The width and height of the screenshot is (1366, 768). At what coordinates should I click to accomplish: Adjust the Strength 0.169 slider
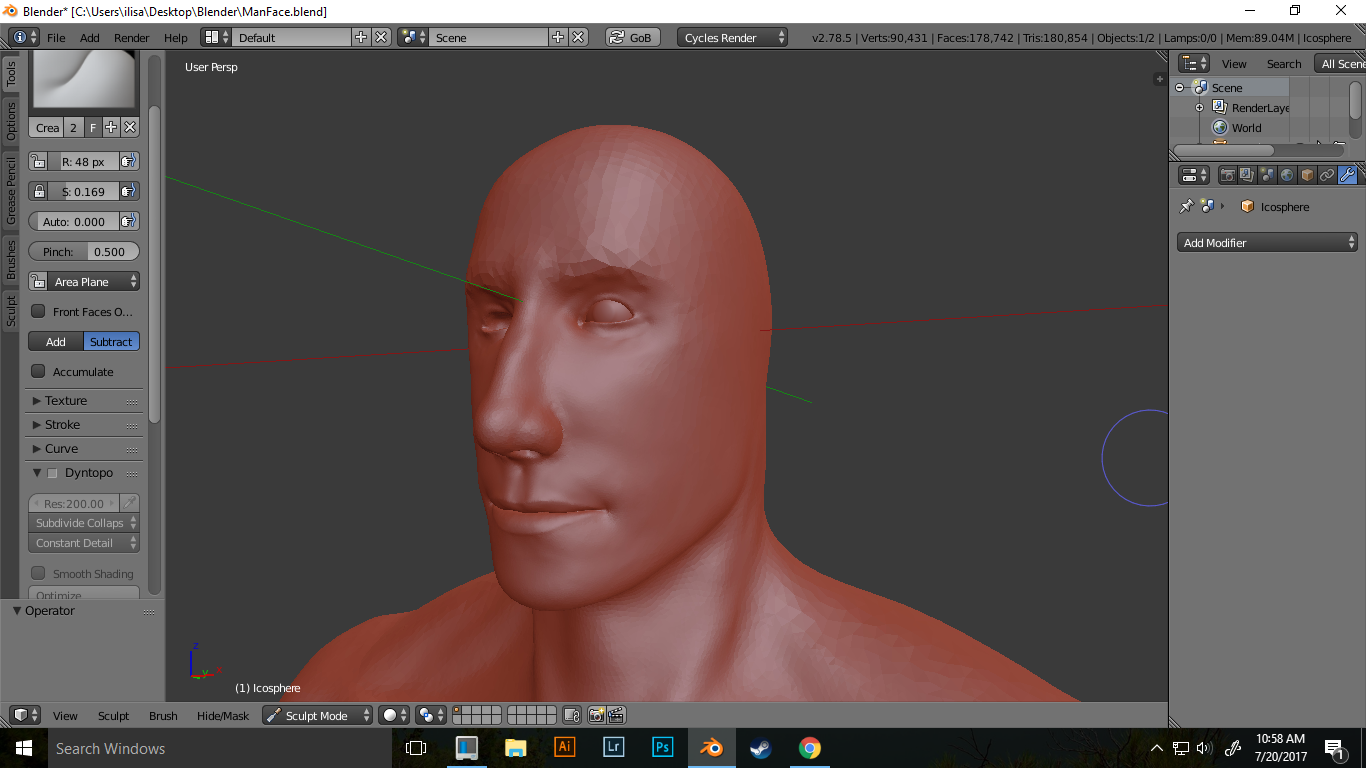click(x=84, y=191)
